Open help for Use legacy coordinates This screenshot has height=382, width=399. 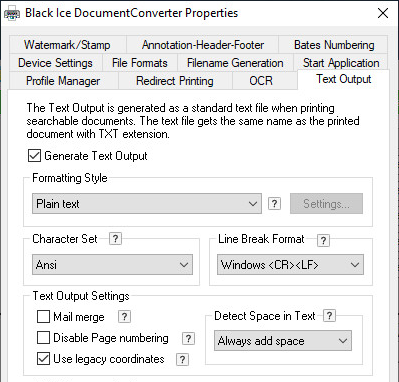pyautogui.click(x=182, y=359)
